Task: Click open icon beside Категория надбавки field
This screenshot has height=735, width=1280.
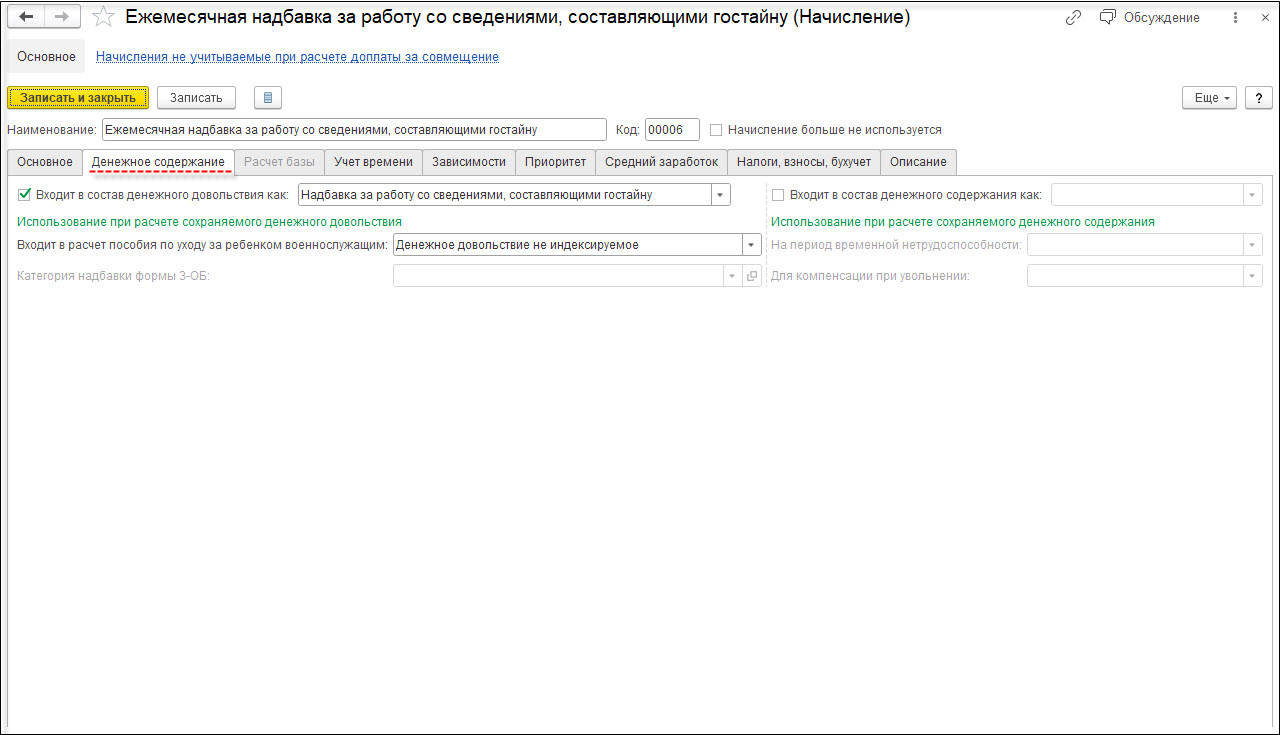Action: pyautogui.click(x=752, y=276)
